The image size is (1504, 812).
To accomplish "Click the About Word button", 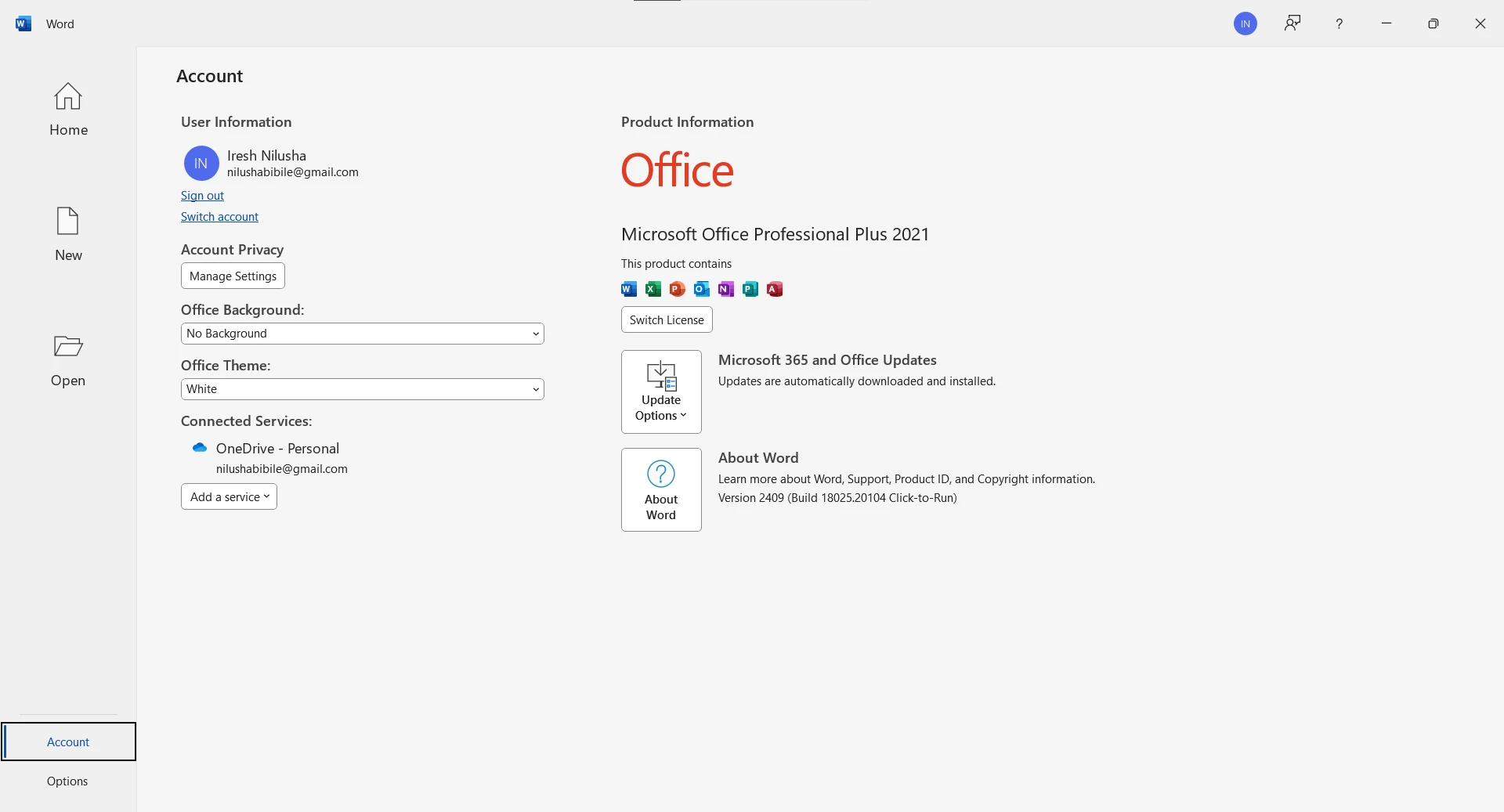I will [x=661, y=489].
